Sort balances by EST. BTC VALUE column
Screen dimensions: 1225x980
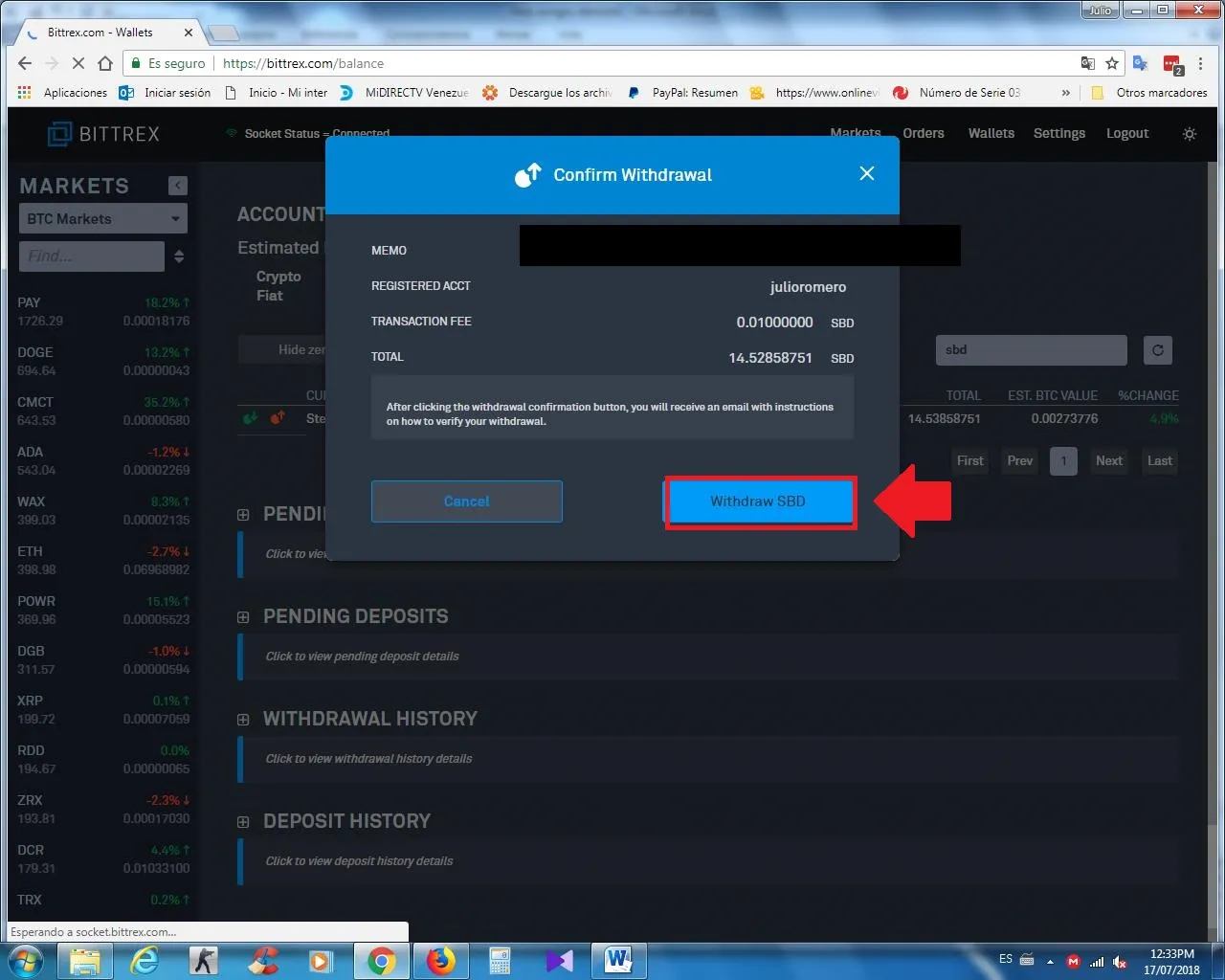pos(1053,395)
